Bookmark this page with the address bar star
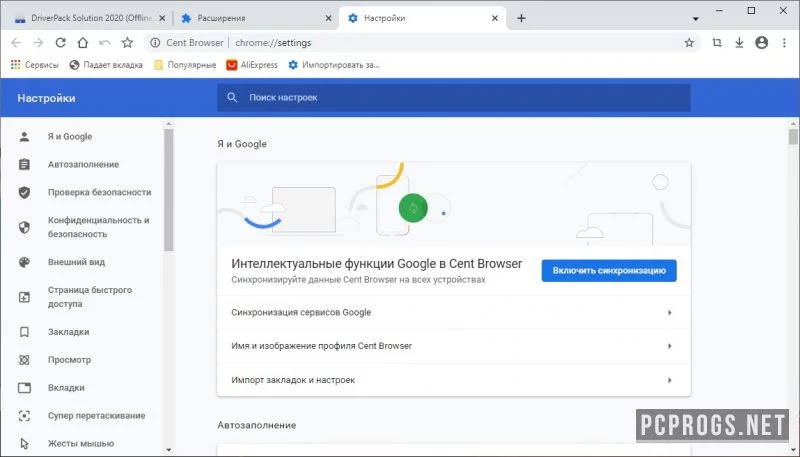Image resolution: width=800 pixels, height=457 pixels. 689,43
